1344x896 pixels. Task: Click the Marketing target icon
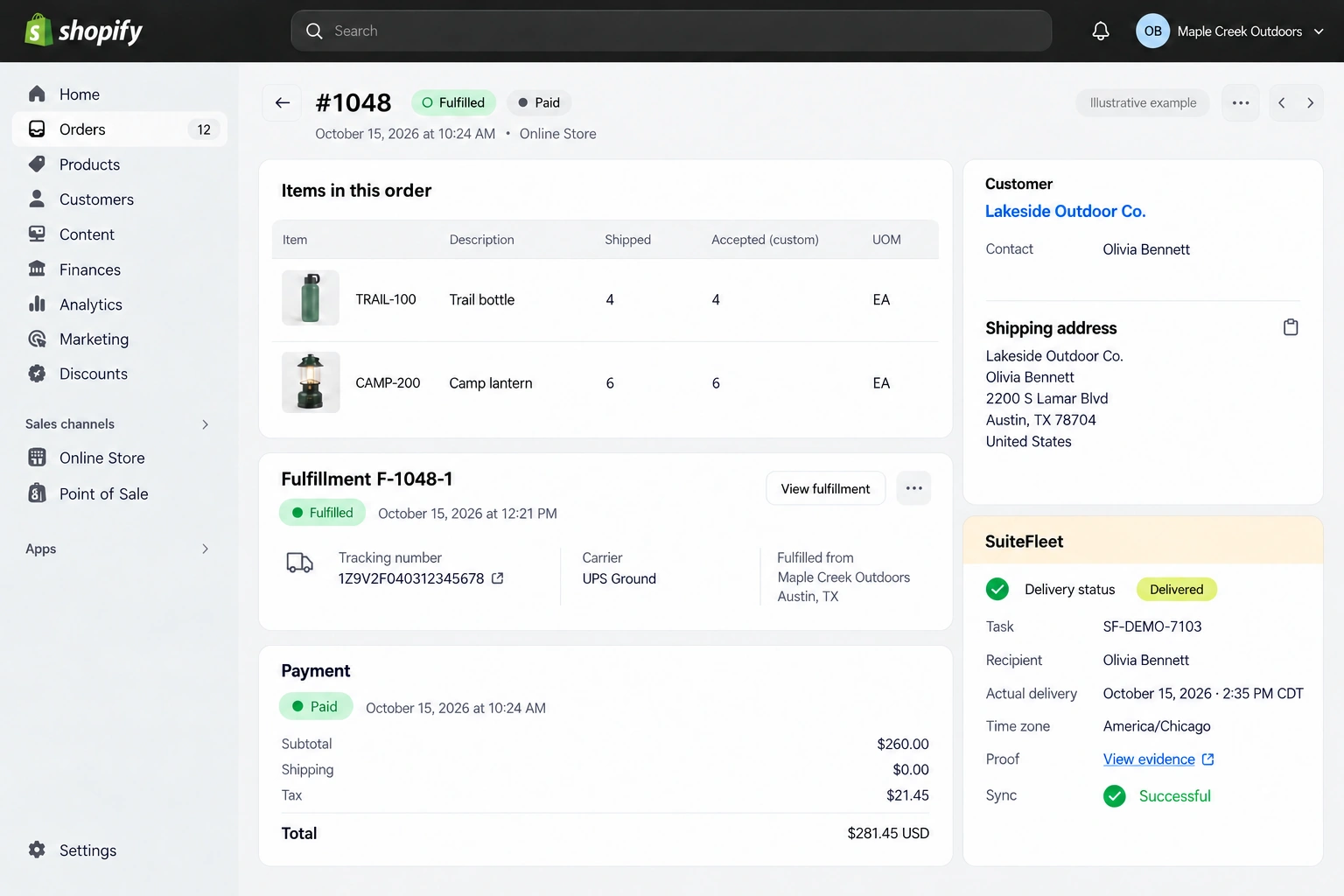tap(37, 339)
